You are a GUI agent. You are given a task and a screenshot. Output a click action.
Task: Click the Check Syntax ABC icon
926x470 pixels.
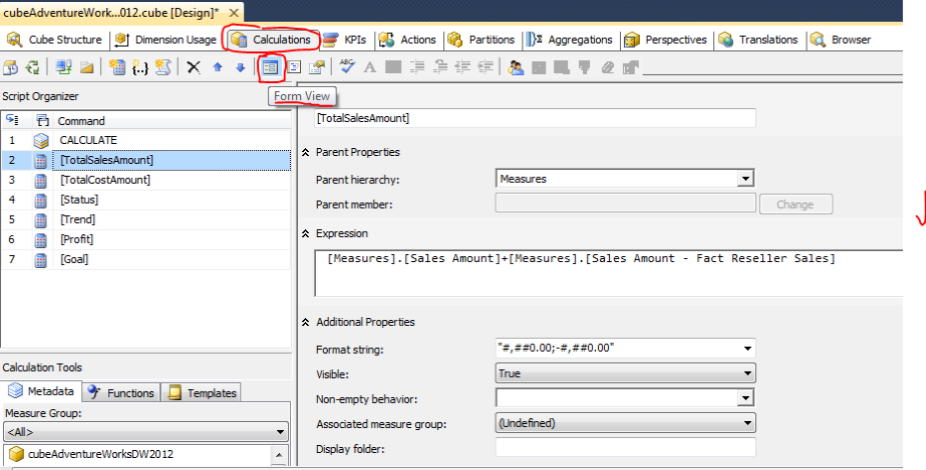(x=347, y=67)
